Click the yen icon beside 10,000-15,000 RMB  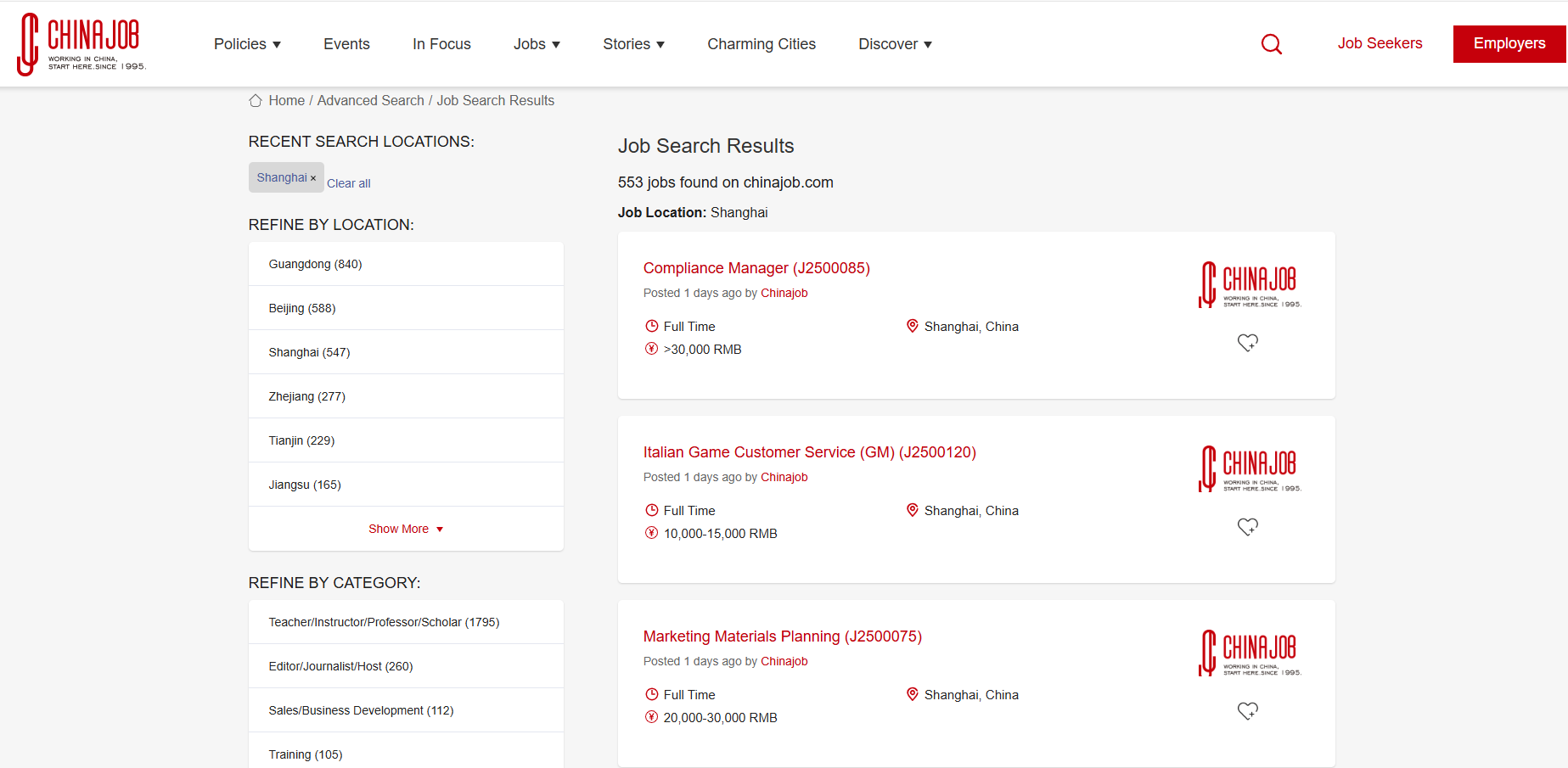point(652,533)
